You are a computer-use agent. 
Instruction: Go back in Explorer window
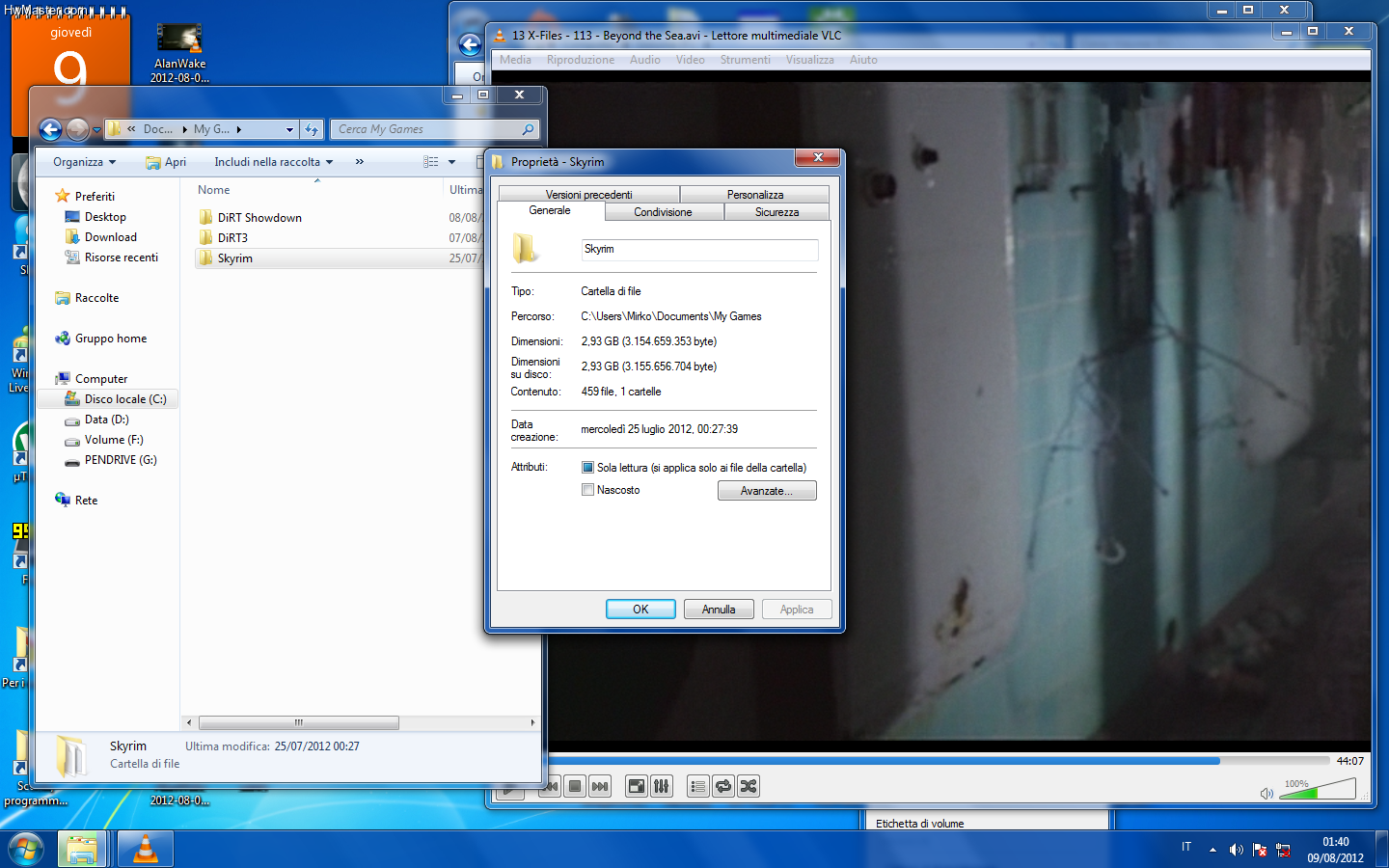tap(50, 129)
